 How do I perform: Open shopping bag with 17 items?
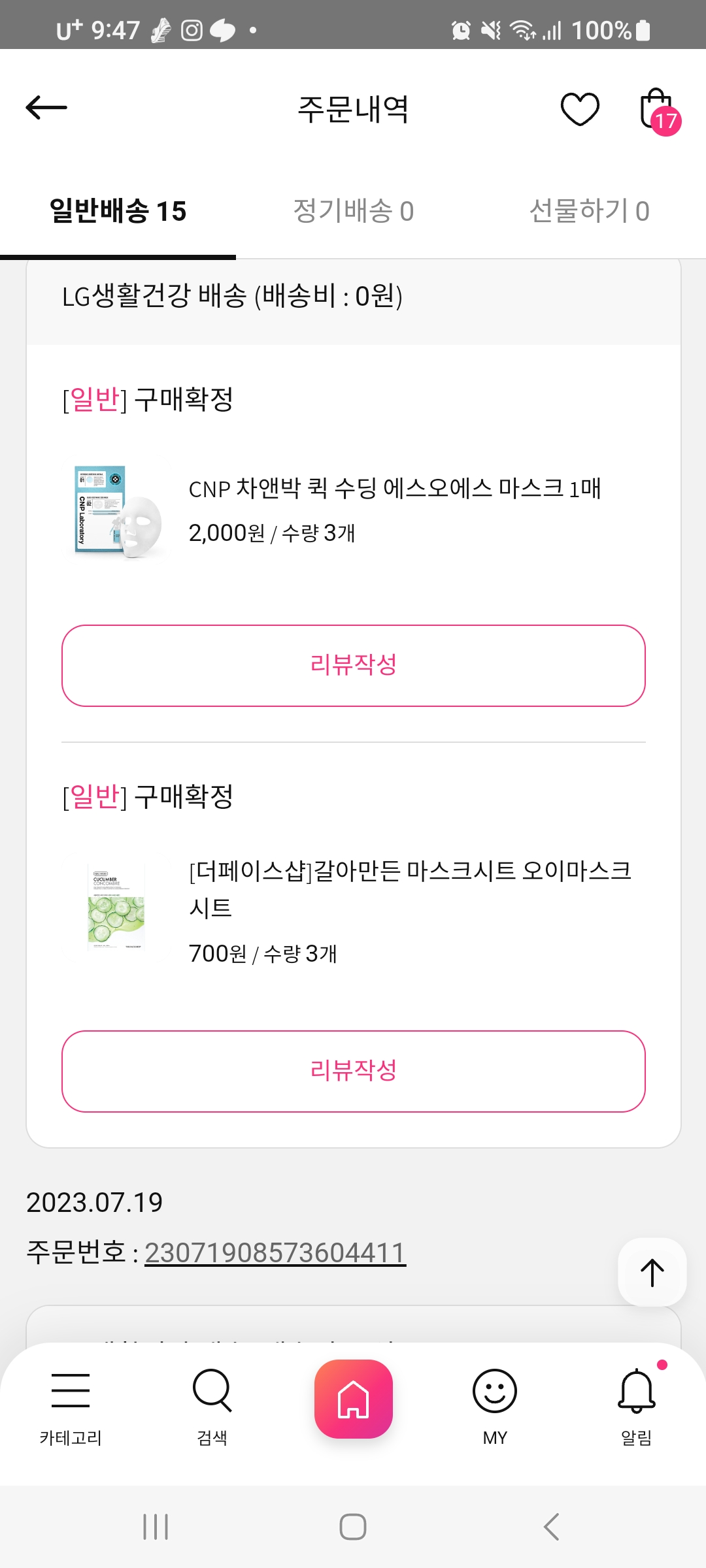point(658,110)
